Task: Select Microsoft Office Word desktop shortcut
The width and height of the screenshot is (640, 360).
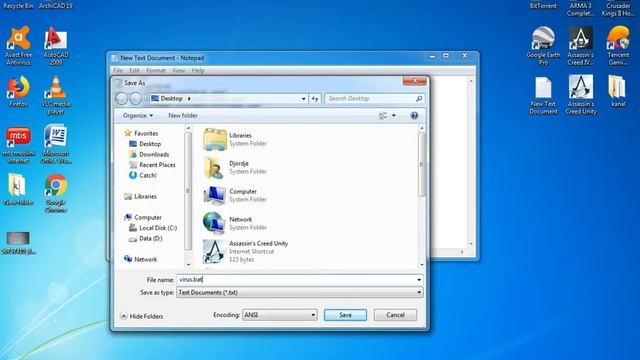Action: (x=56, y=144)
